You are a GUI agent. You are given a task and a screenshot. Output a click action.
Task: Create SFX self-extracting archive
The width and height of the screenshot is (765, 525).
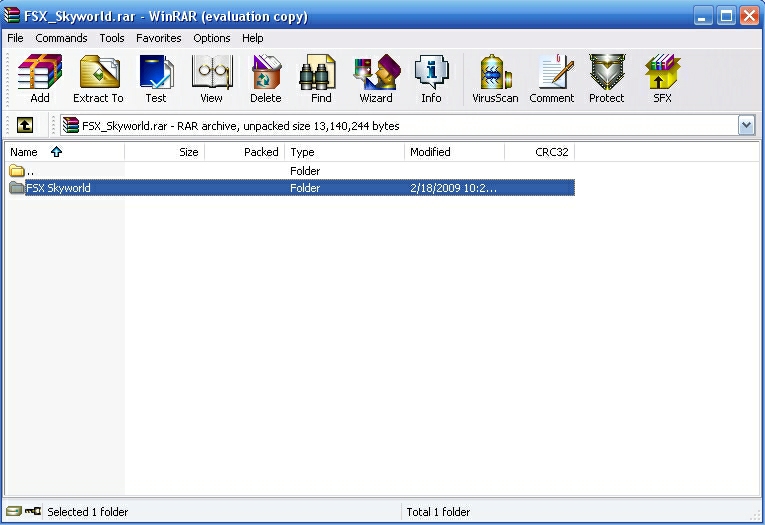[x=661, y=79]
